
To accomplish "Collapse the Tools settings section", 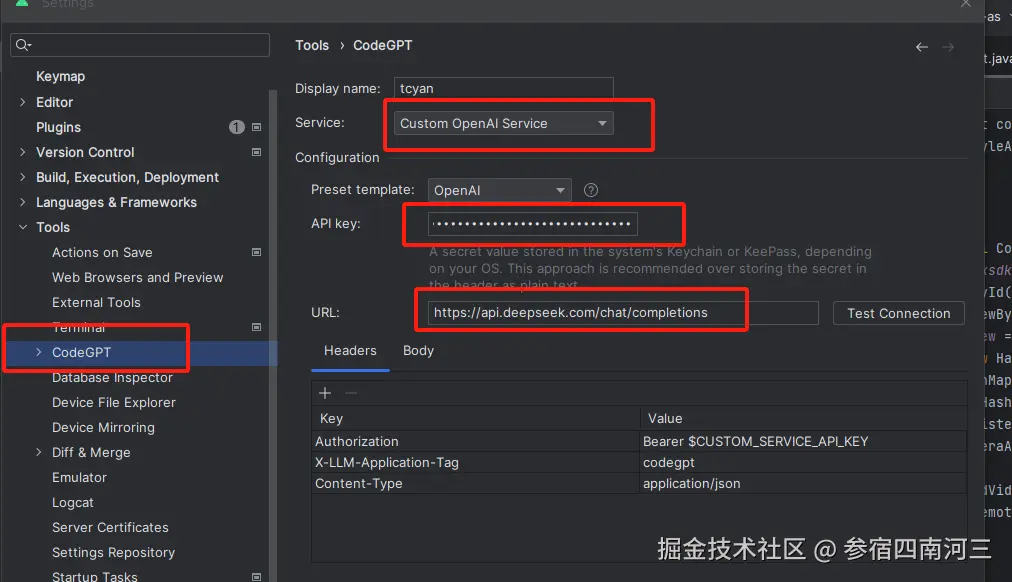I will (23, 227).
